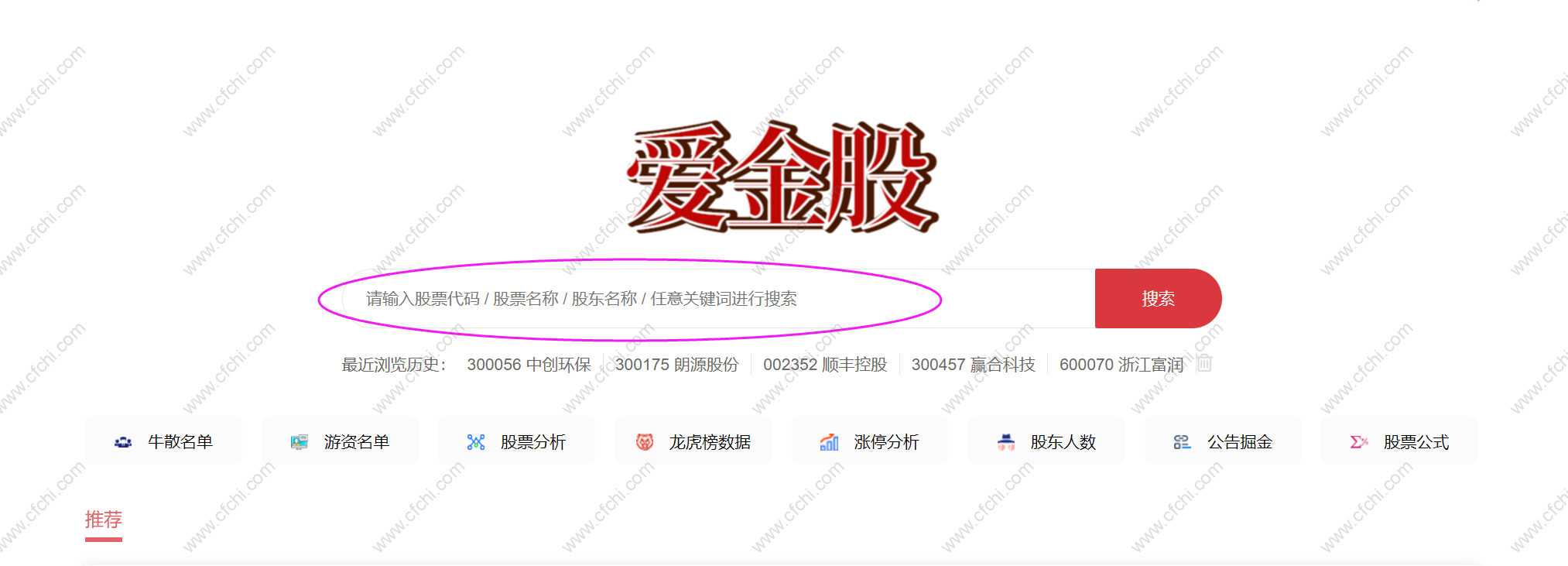Click the 涨停分析 bar chart icon
The image size is (1568, 566).
coord(829,442)
